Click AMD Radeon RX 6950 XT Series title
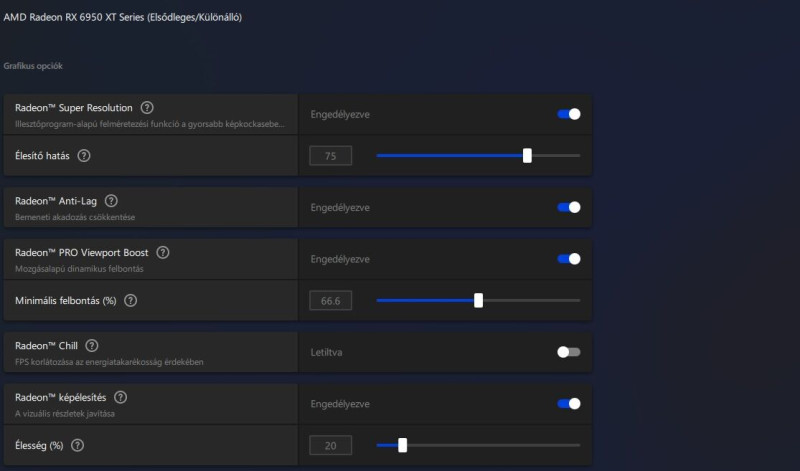 pos(122,17)
